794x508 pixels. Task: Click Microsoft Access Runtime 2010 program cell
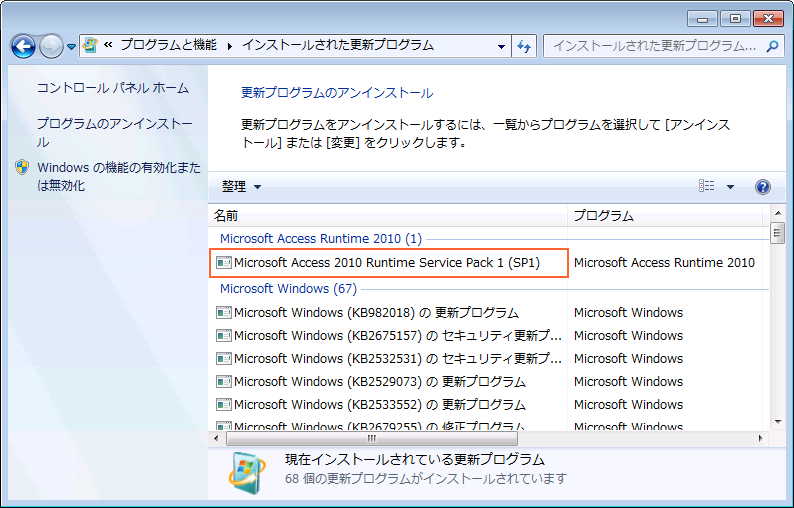pos(664,263)
